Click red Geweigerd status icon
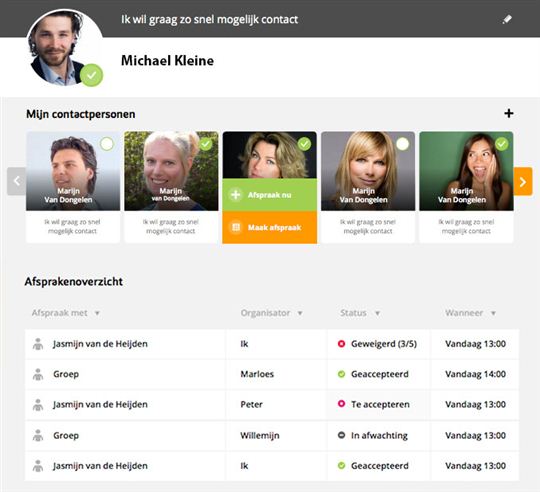 341,344
